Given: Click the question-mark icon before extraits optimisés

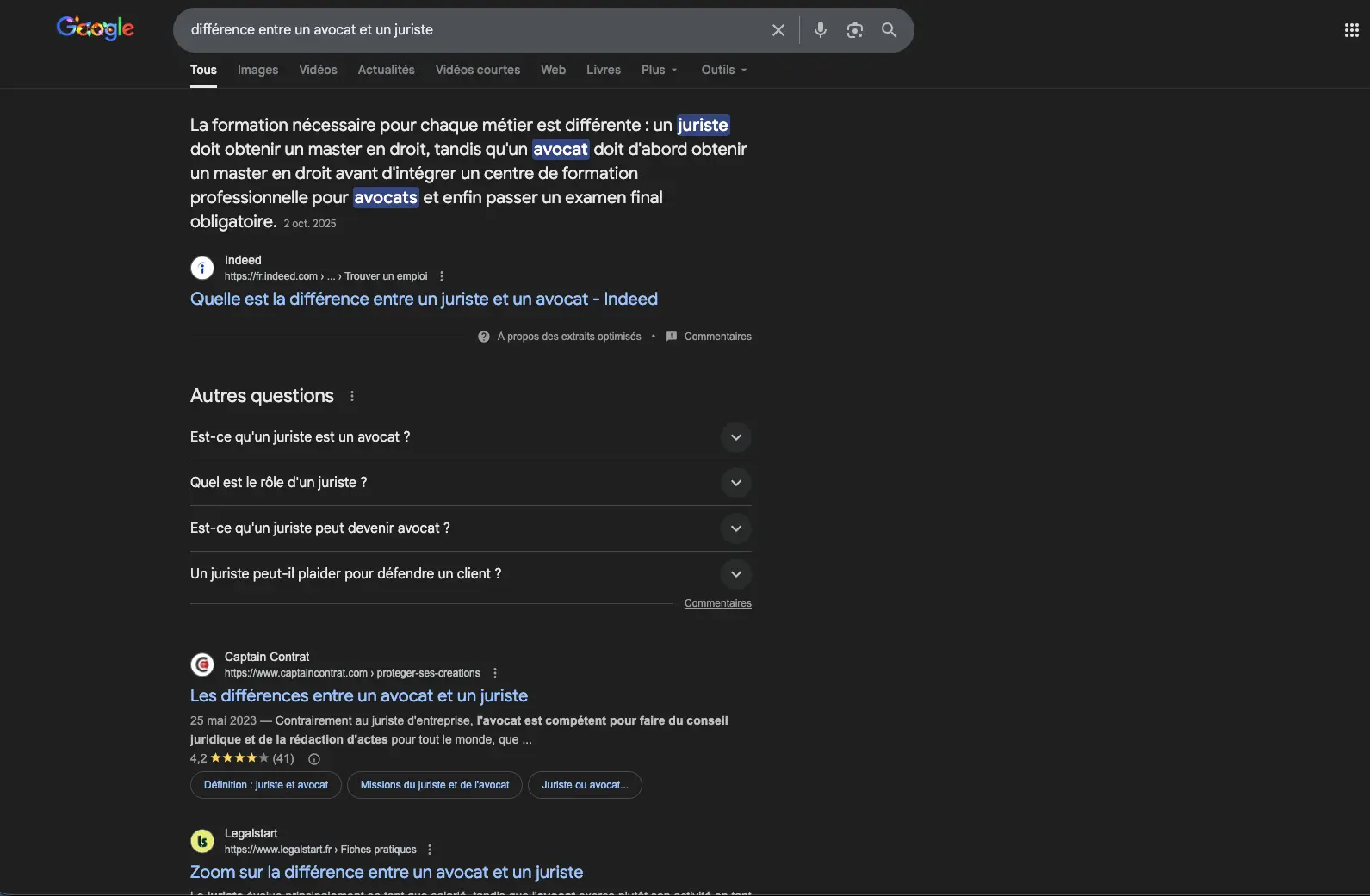Looking at the screenshot, I should pos(483,337).
